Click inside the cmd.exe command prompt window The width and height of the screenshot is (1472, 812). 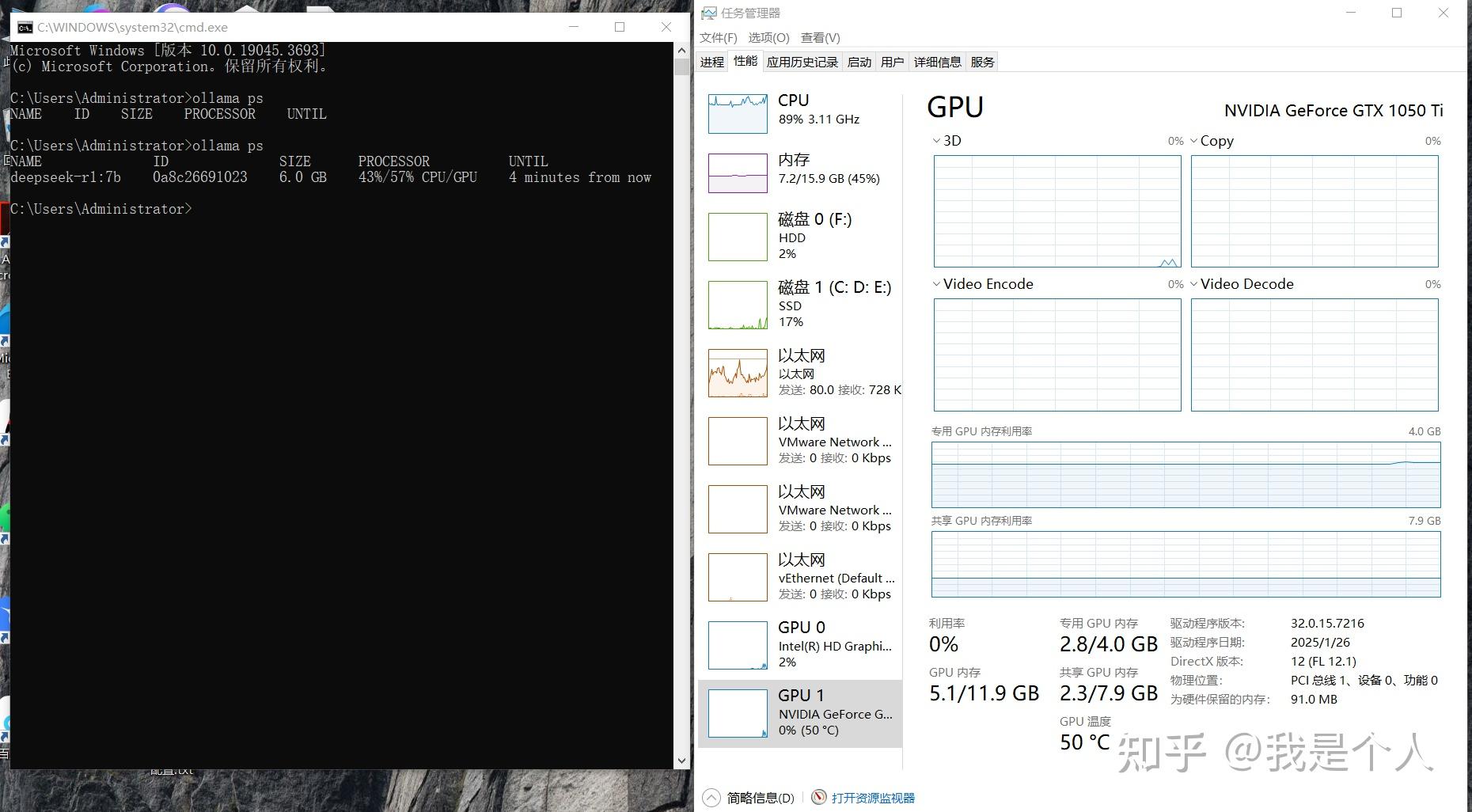point(340,396)
